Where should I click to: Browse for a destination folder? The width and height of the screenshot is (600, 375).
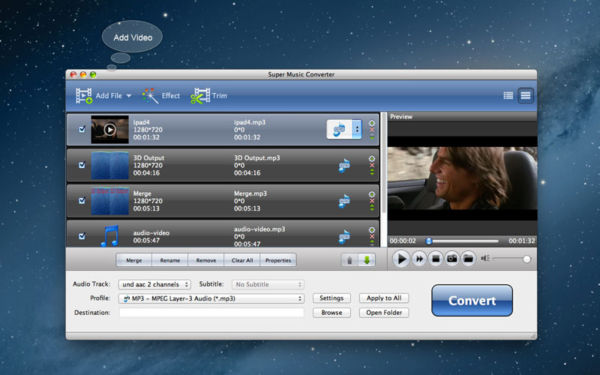(x=331, y=313)
